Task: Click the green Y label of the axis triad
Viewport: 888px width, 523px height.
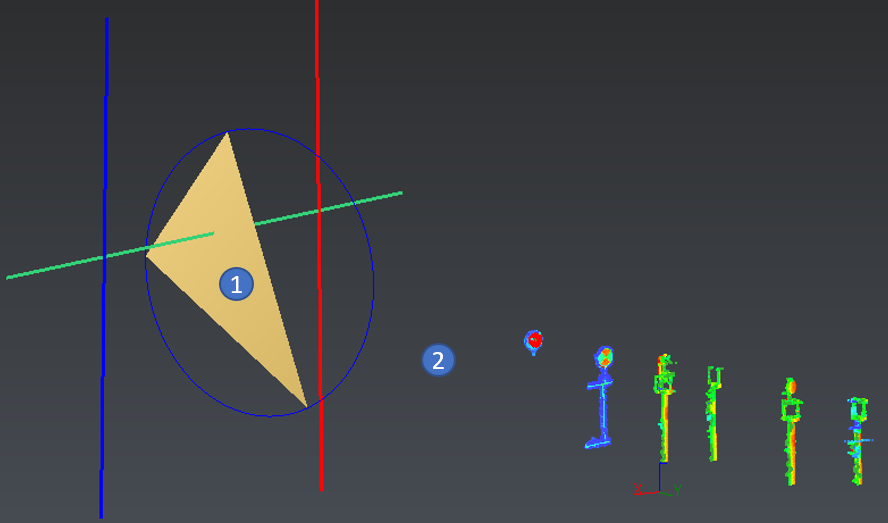Action: point(677,490)
